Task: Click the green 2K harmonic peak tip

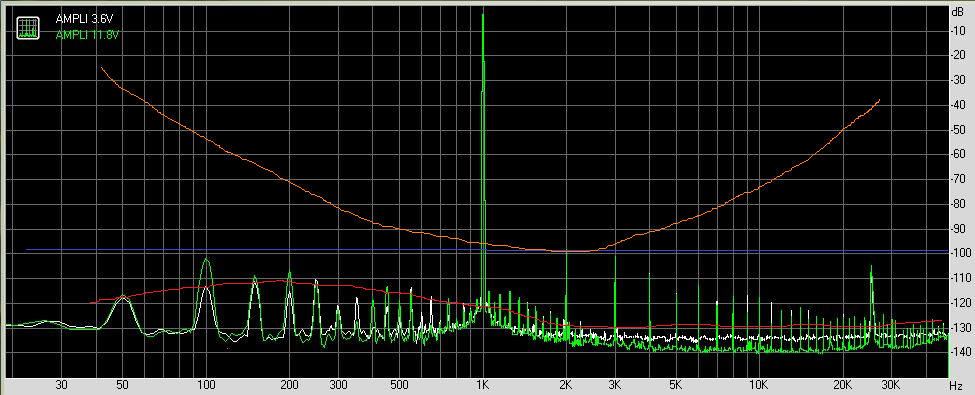Action: click(566, 251)
